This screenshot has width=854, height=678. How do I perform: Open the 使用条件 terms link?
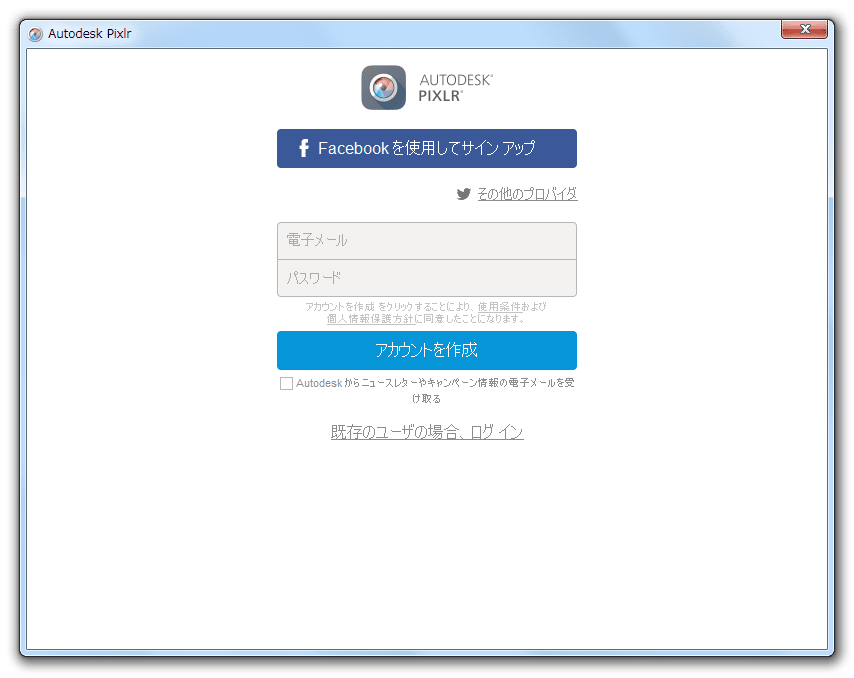tap(499, 307)
